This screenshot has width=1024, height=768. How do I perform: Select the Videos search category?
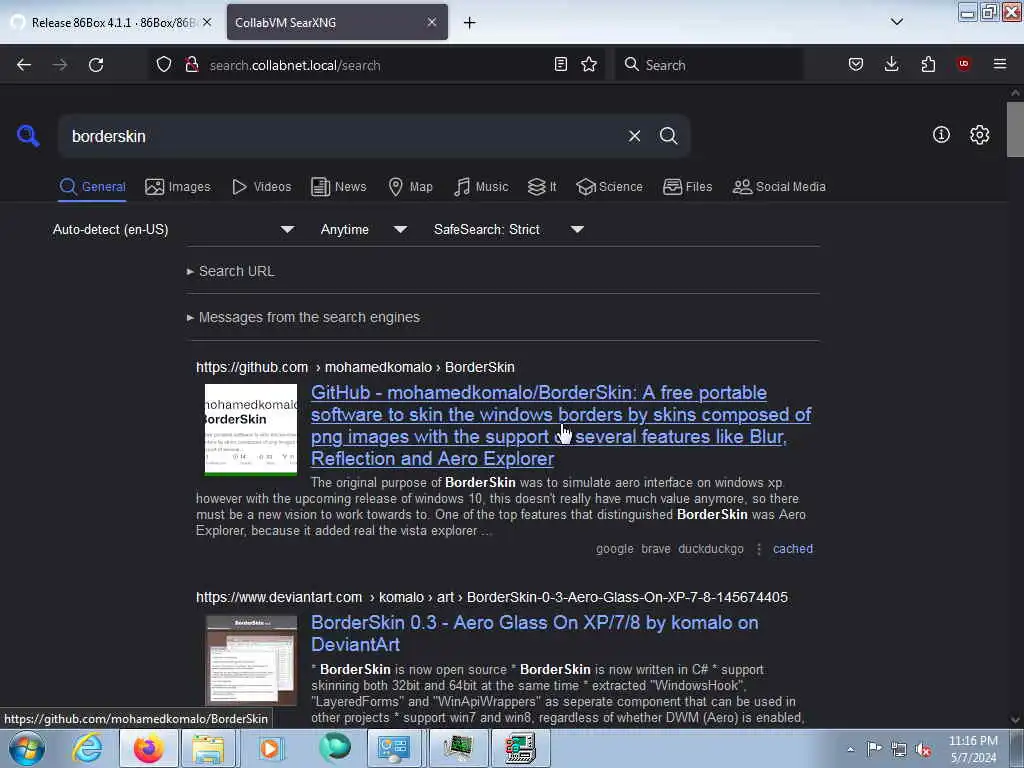(261, 187)
